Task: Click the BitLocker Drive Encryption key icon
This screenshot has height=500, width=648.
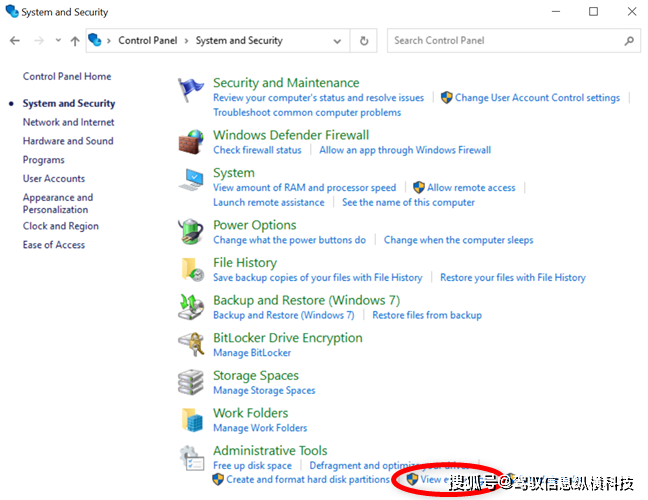Action: [x=191, y=345]
